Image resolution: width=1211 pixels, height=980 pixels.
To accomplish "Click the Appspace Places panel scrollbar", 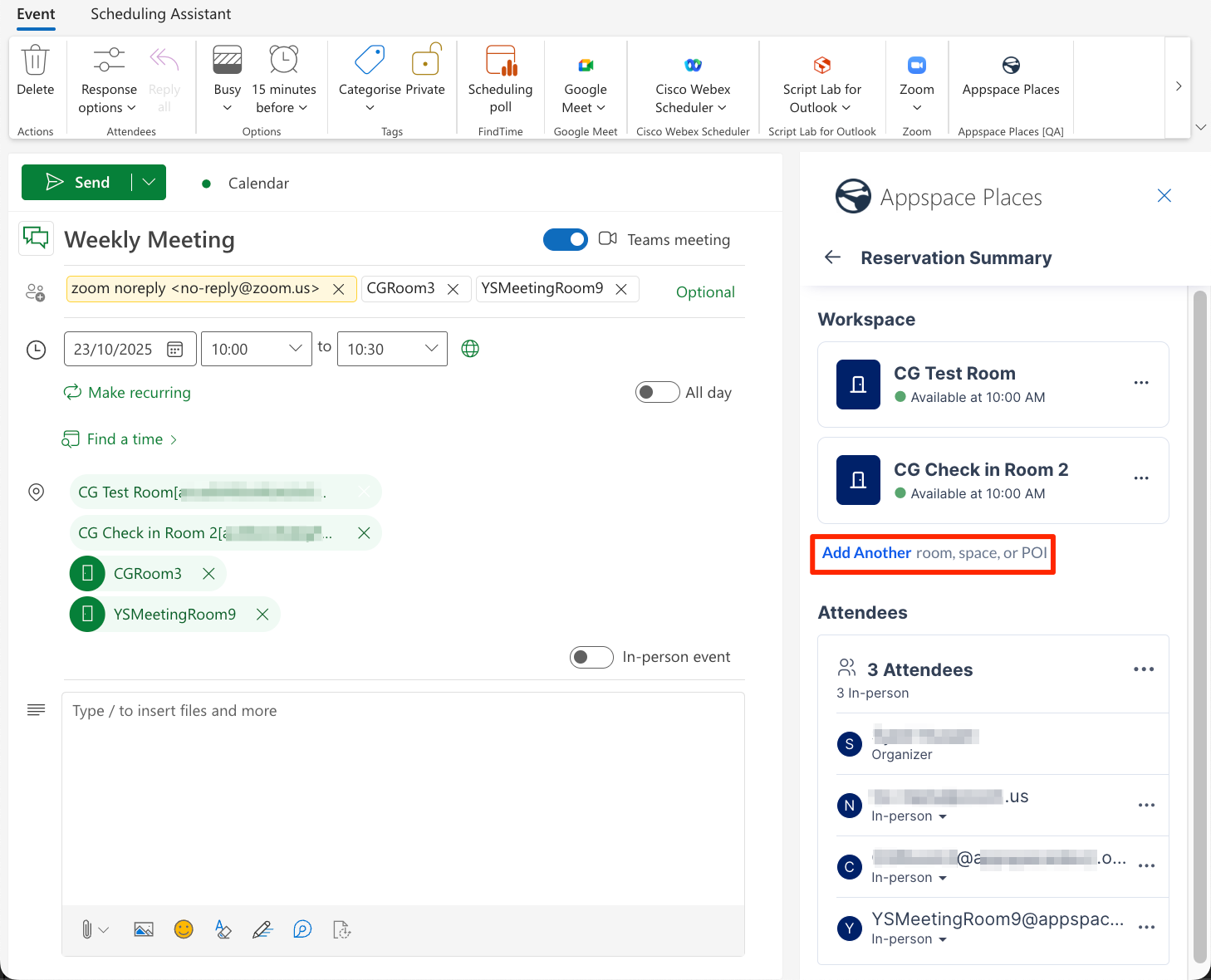I will point(1199,626).
